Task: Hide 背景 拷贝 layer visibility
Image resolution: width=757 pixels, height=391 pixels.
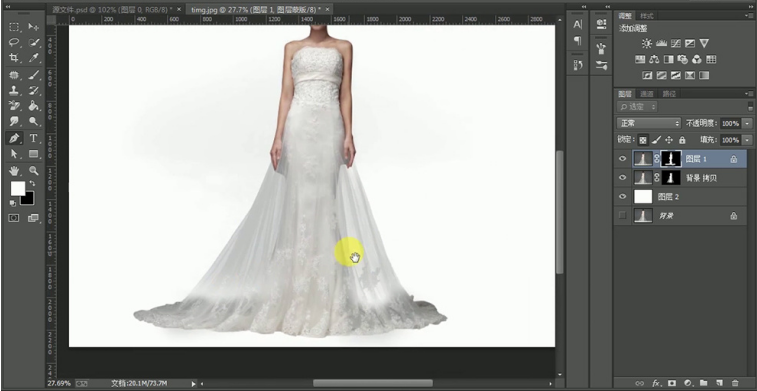Action: coord(623,178)
